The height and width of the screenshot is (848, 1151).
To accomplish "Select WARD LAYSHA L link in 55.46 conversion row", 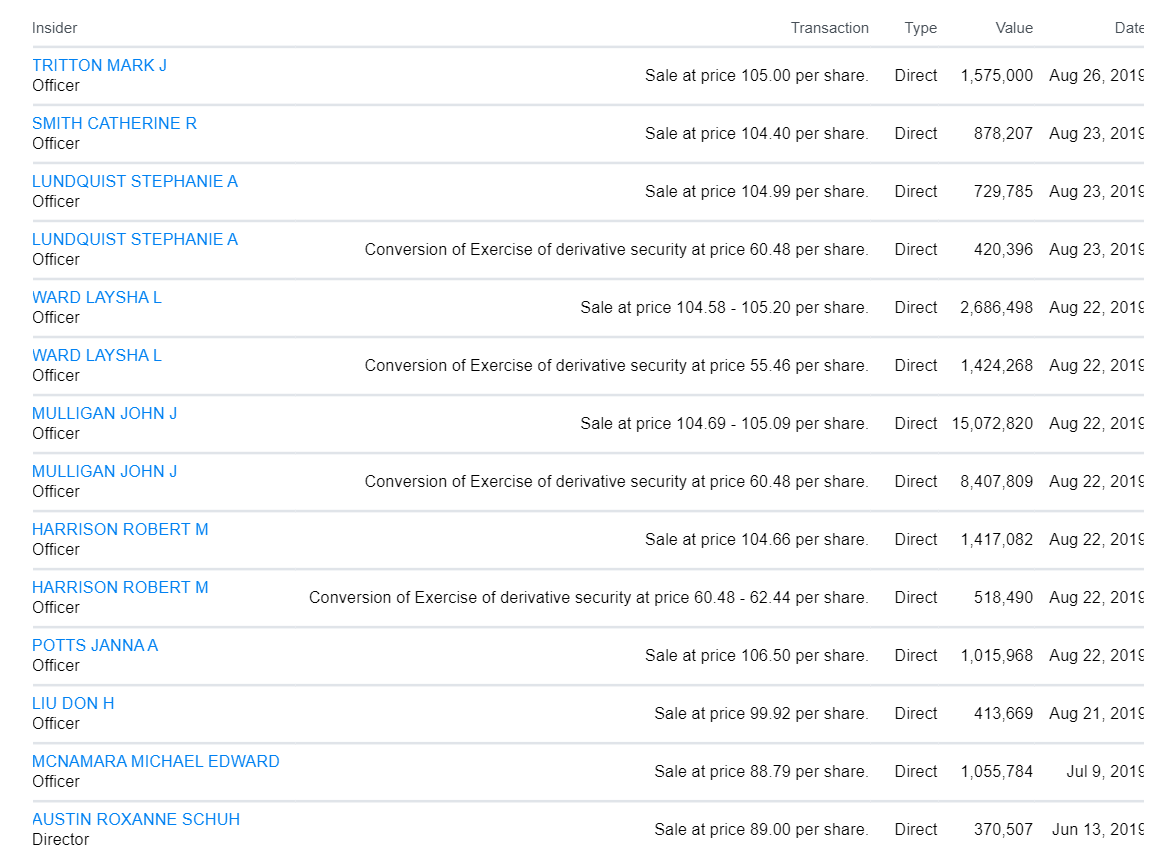I will [97, 355].
